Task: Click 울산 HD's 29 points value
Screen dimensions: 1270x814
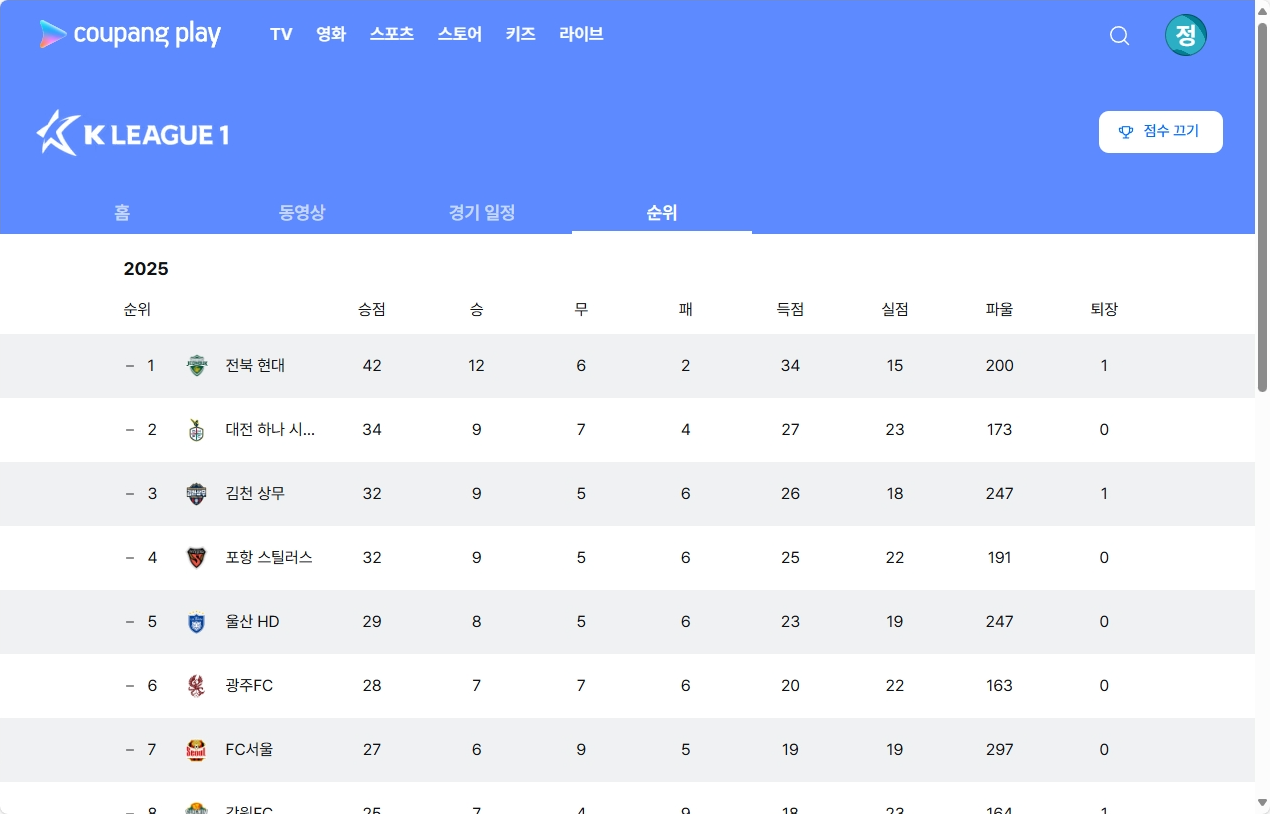Action: (x=372, y=622)
